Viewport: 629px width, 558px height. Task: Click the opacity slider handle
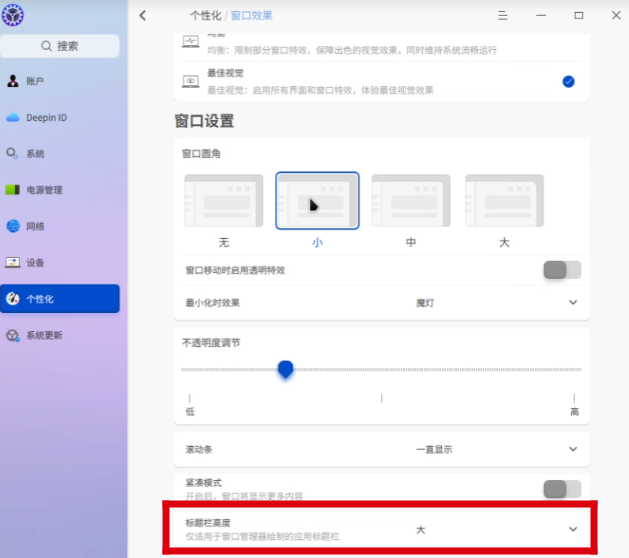point(286,369)
